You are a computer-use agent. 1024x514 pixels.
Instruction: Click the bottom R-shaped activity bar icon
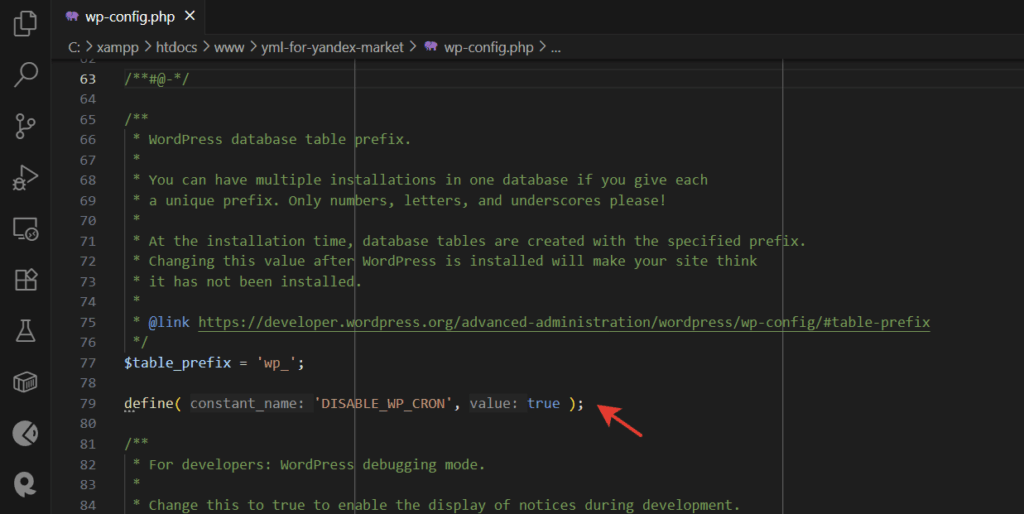(26, 484)
